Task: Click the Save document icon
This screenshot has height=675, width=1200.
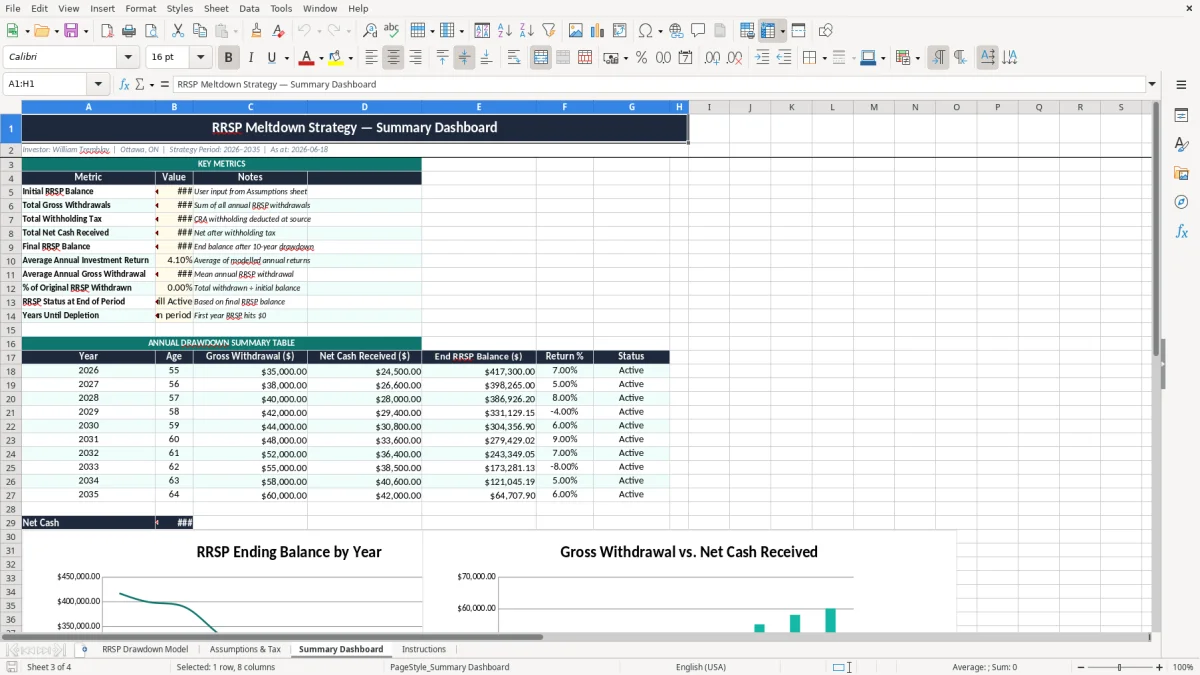Action: (71, 31)
